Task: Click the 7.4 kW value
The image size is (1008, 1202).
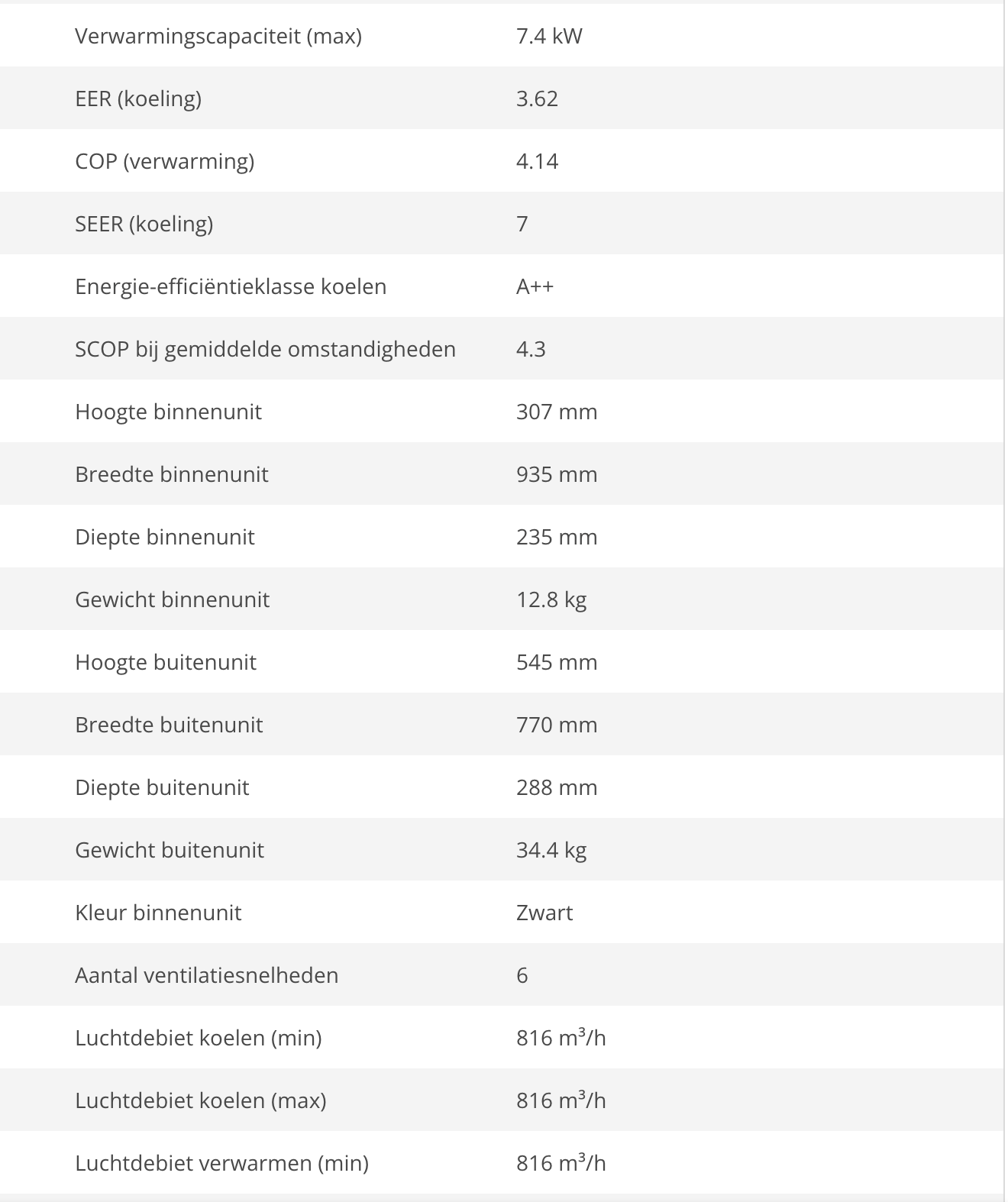Action: click(x=549, y=36)
